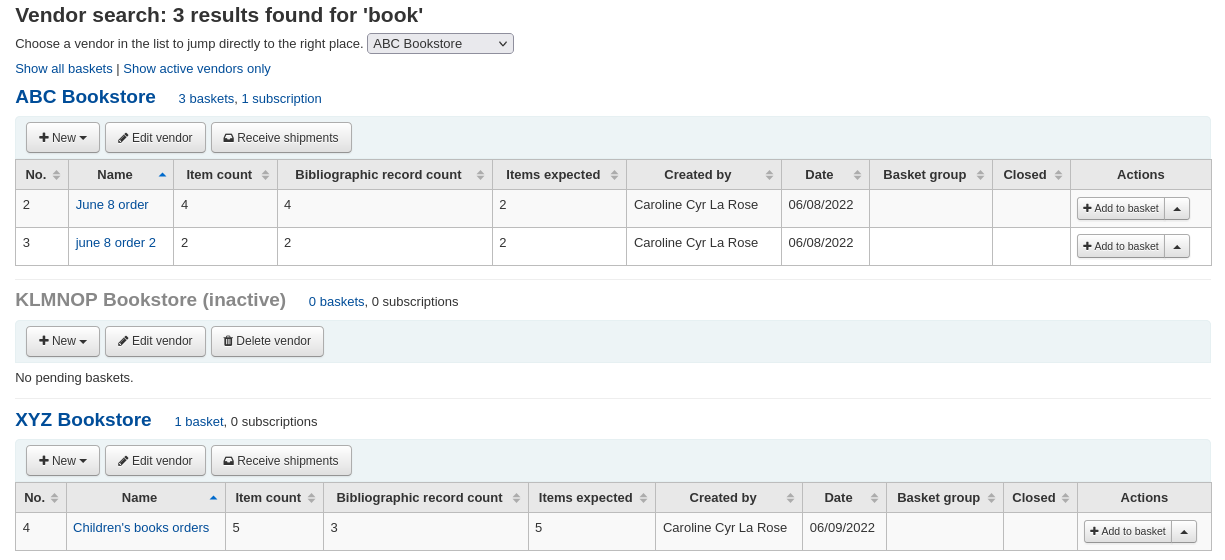Open vendor jump dropdown showing ABC Bookstore
Viewport: 1225px width, 560px height.
pos(440,44)
